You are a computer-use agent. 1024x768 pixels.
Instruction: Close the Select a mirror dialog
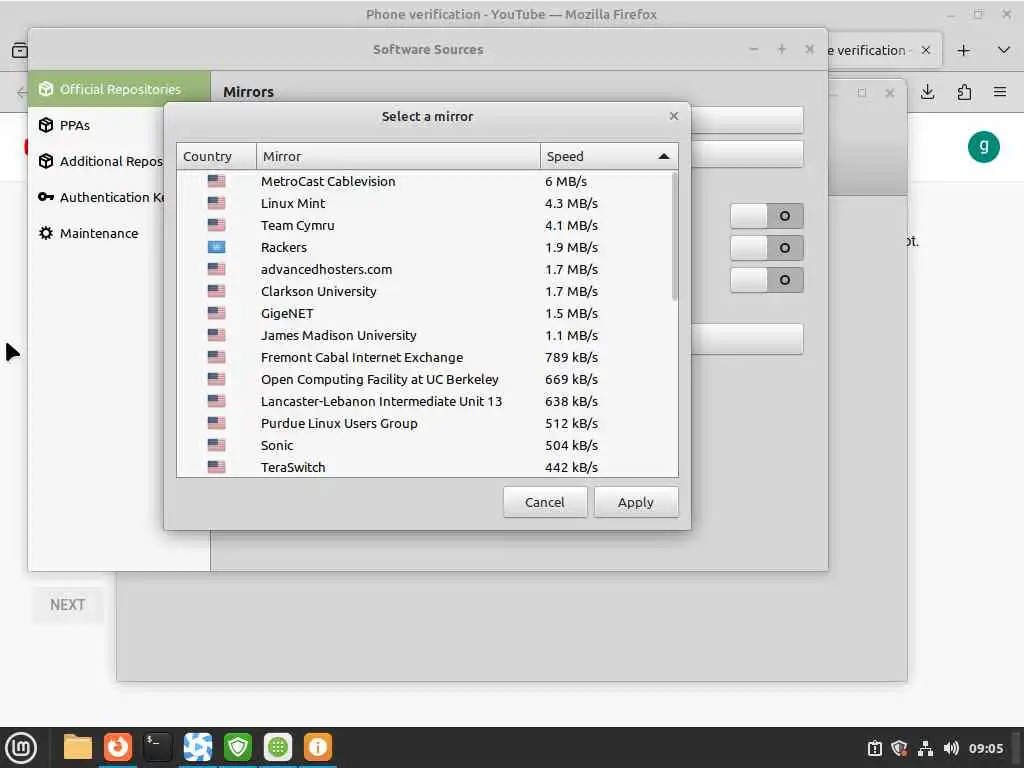point(674,116)
